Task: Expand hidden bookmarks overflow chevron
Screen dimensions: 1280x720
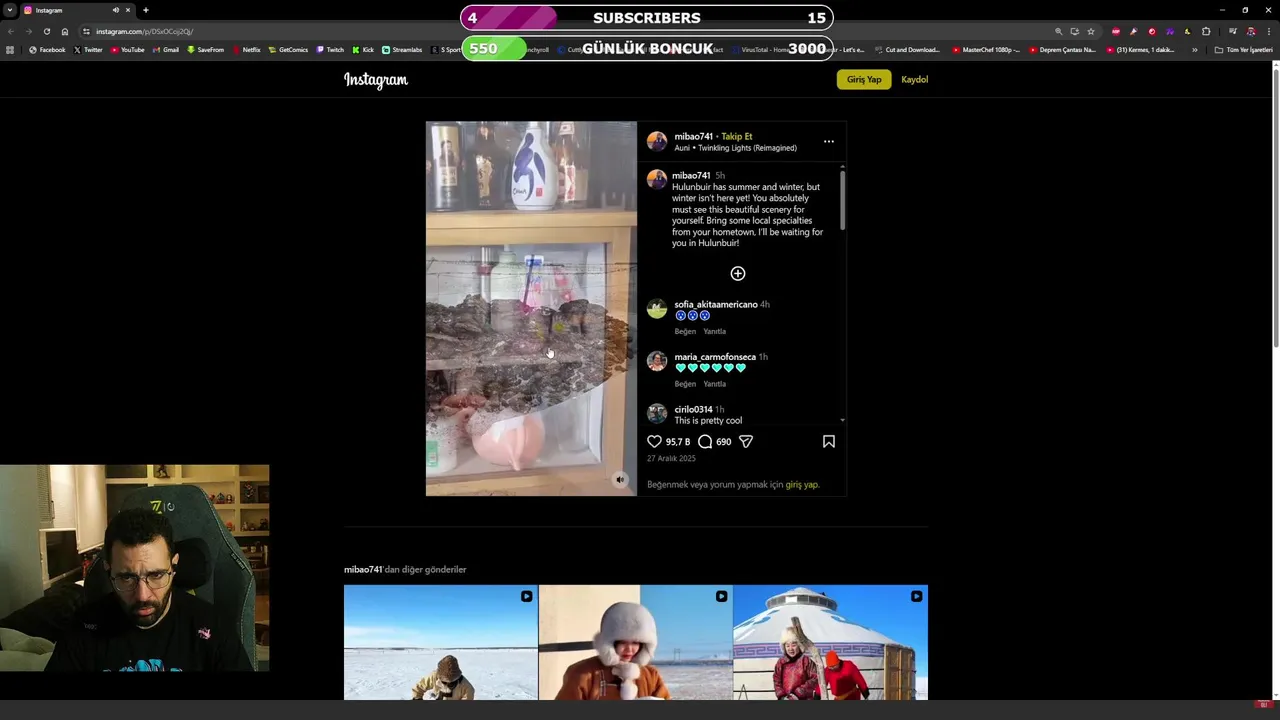Action: tap(1194, 49)
